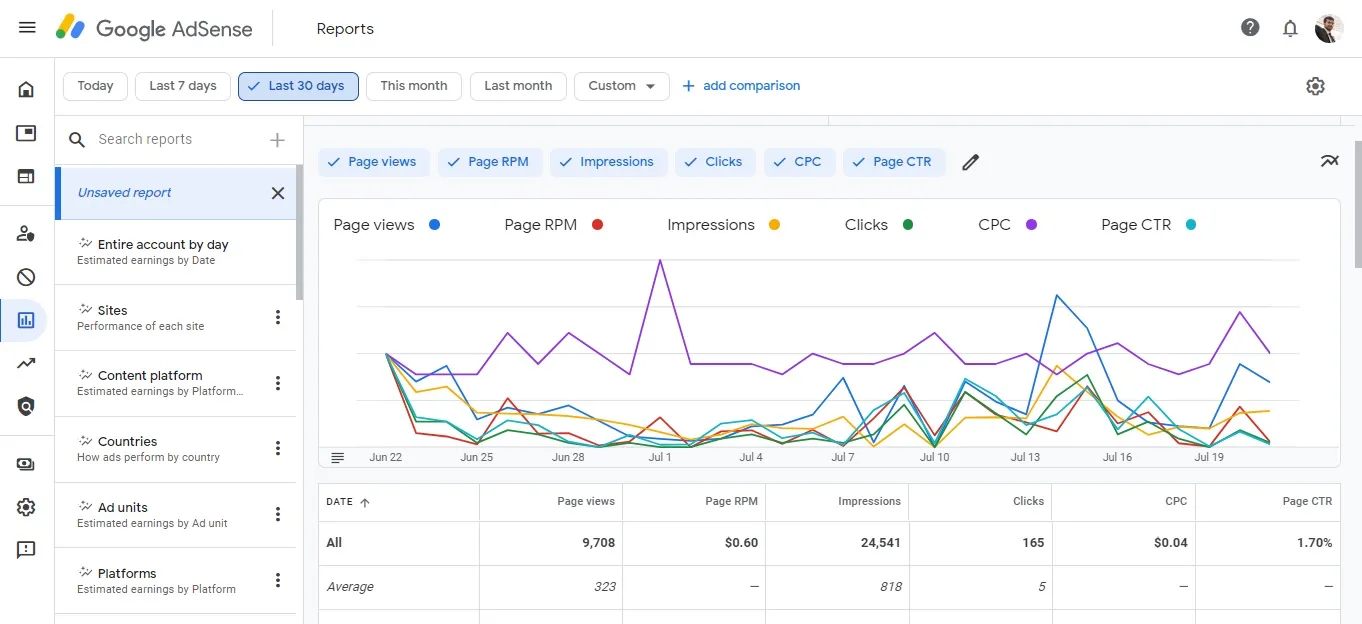This screenshot has height=624, width=1362.
Task: Open the Policy center shield icon
Action: tap(26, 406)
